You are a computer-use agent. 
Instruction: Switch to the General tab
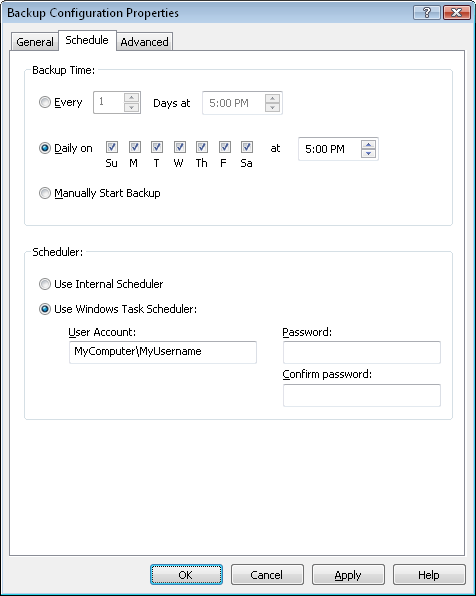coord(35,42)
